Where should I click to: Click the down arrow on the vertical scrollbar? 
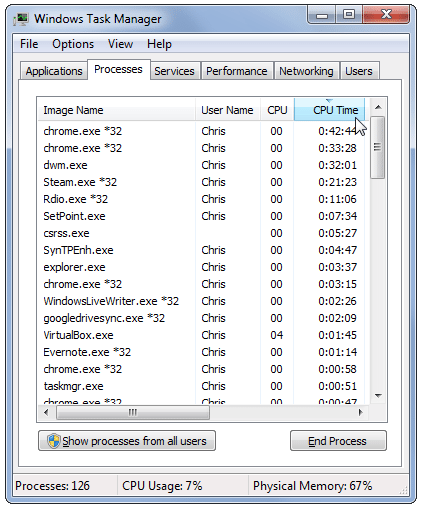click(378, 396)
